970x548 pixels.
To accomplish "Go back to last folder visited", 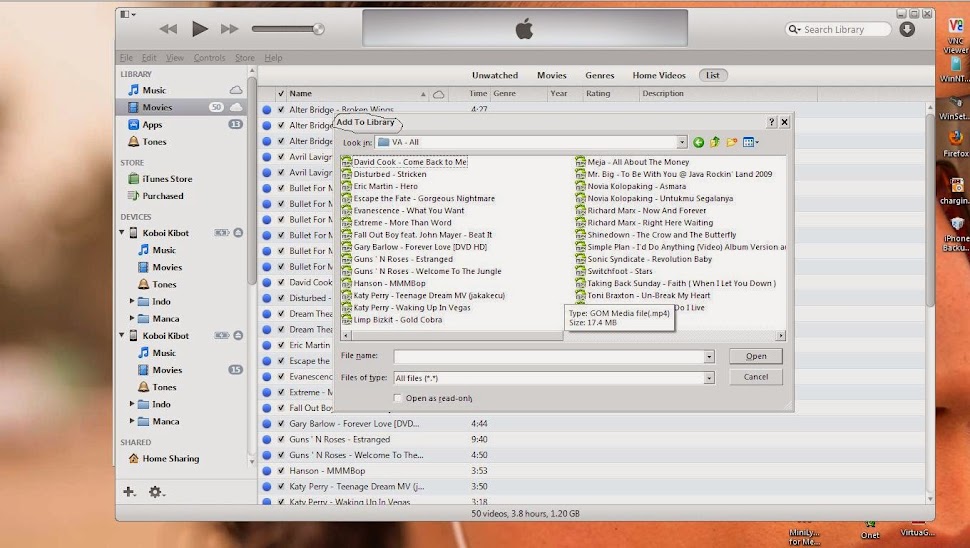I will click(x=698, y=142).
